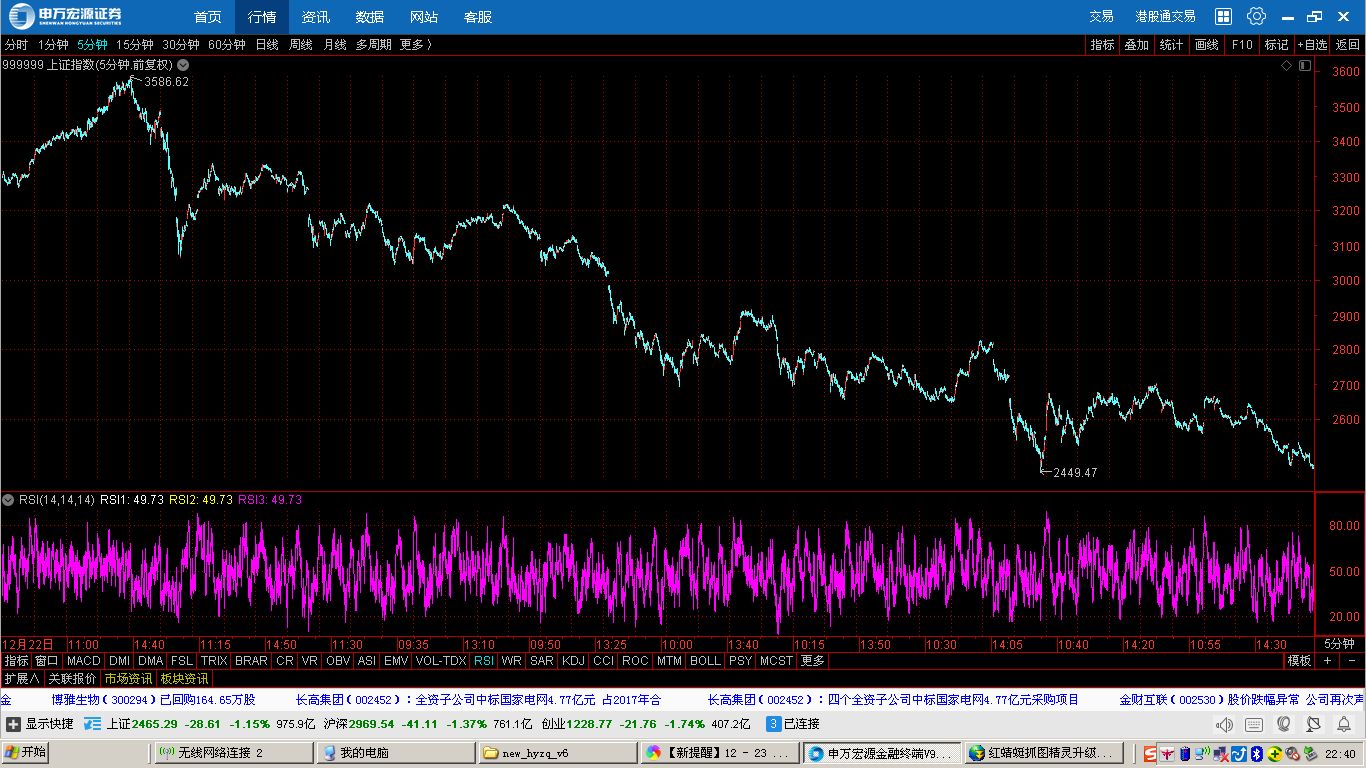Image resolution: width=1366 pixels, height=768 pixels.
Task: Open the 数据 menu
Action: pos(370,17)
